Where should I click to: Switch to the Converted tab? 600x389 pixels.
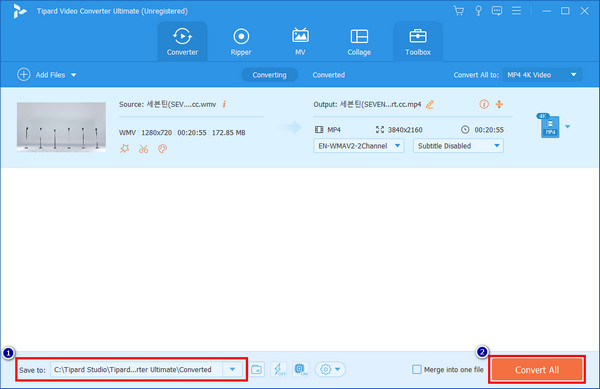(x=328, y=75)
